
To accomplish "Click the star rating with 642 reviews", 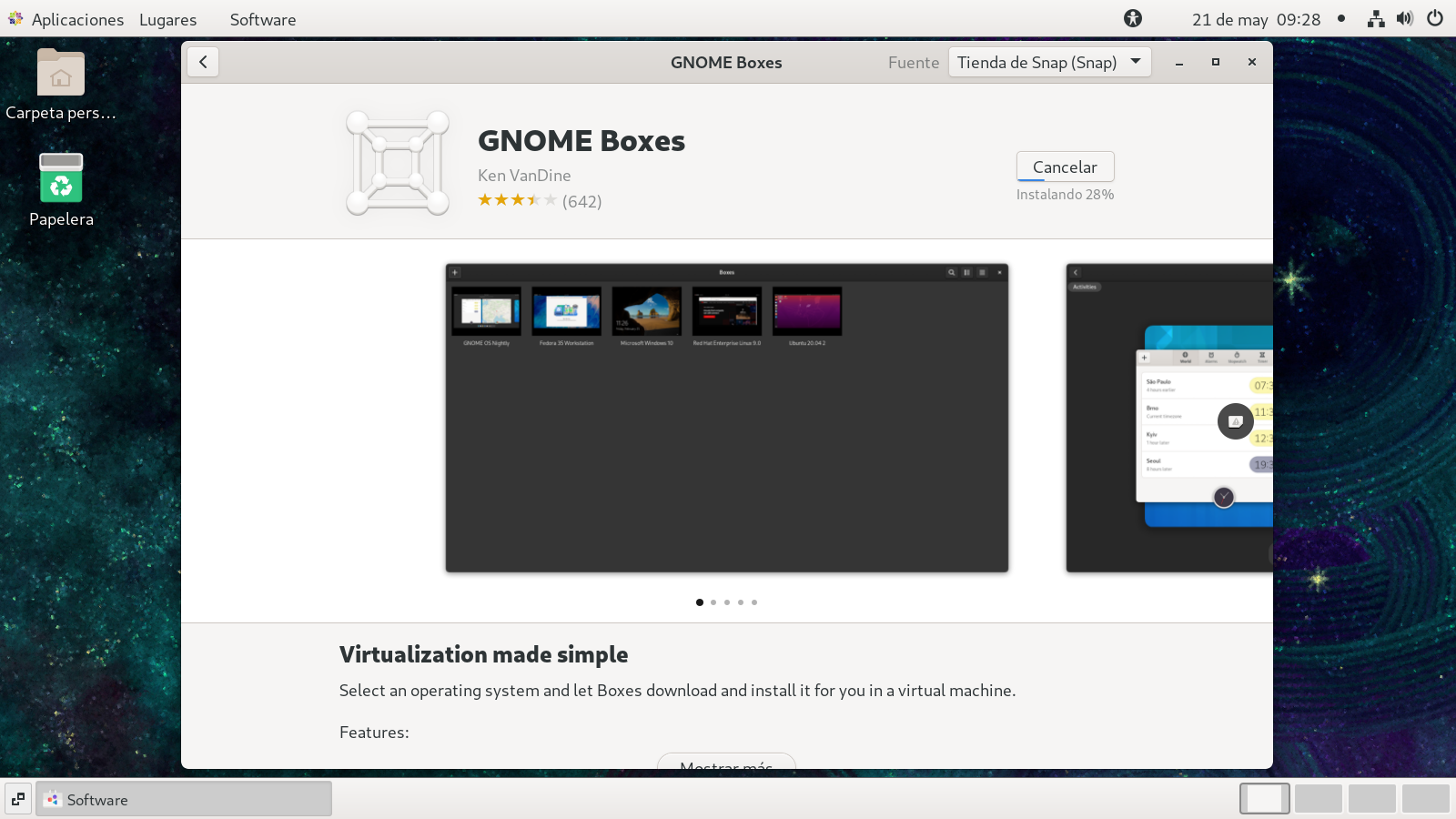I will pos(539,201).
